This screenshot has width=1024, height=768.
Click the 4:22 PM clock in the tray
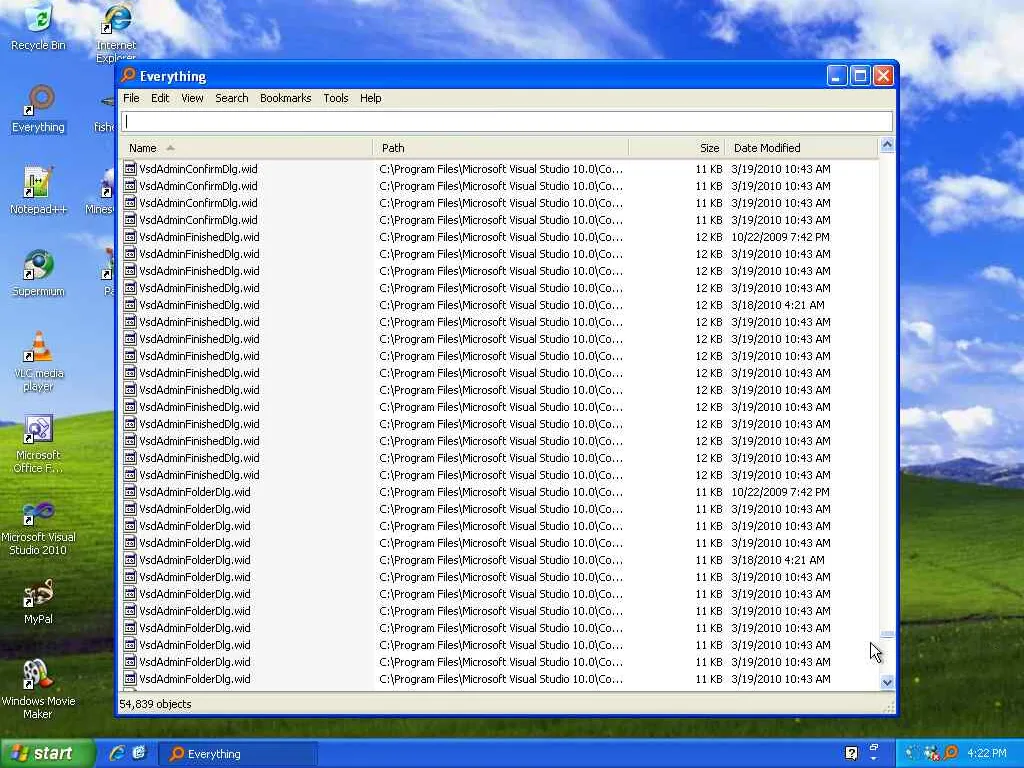987,753
